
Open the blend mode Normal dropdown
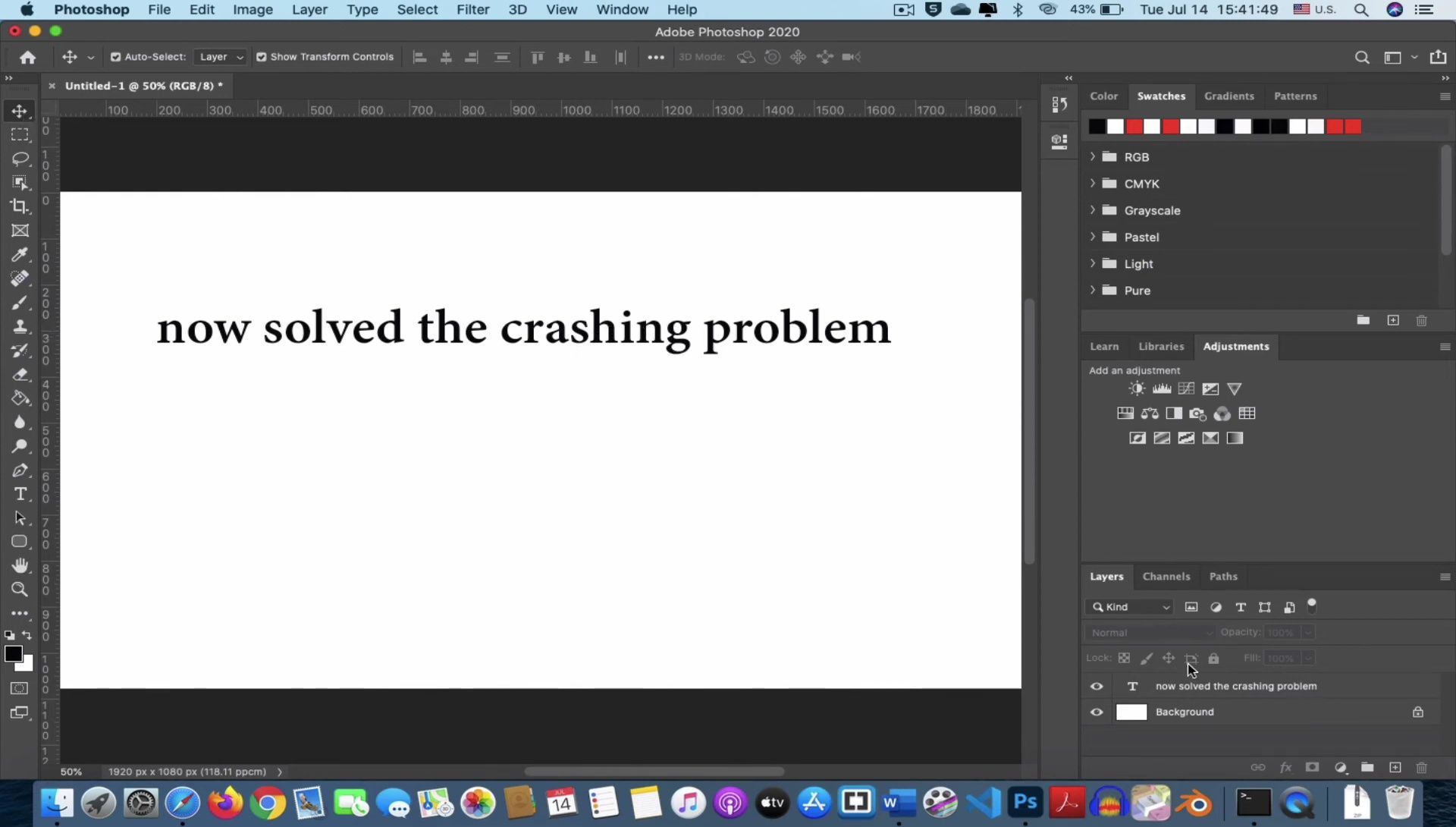coord(1150,634)
